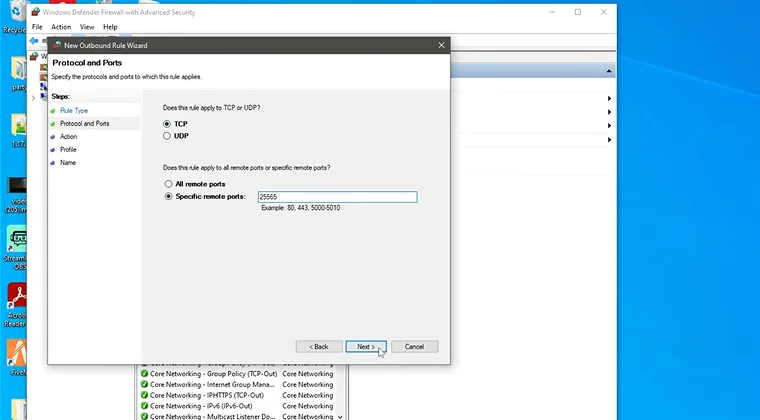Select Core Networking - IPHTTPS (TCP-Out) rule

(206, 395)
